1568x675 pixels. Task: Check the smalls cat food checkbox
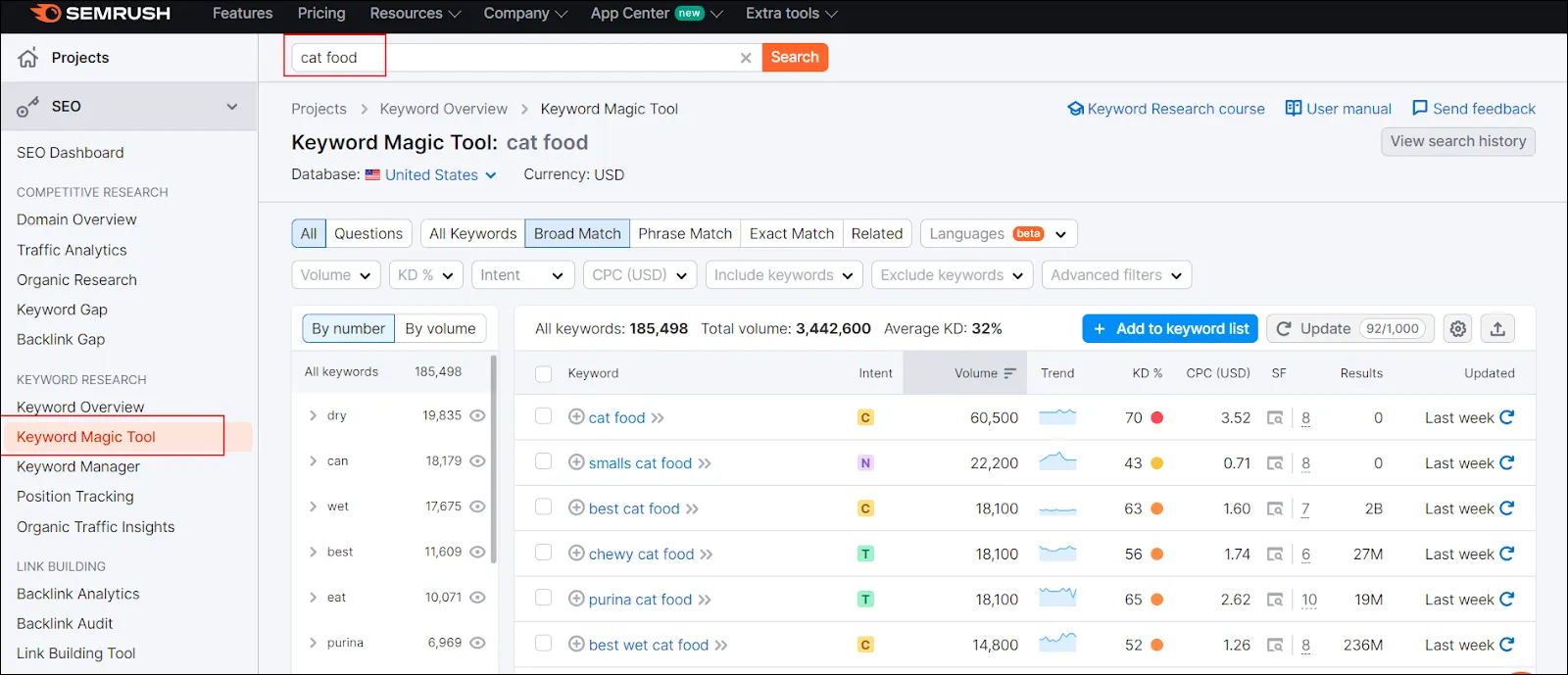coord(544,461)
